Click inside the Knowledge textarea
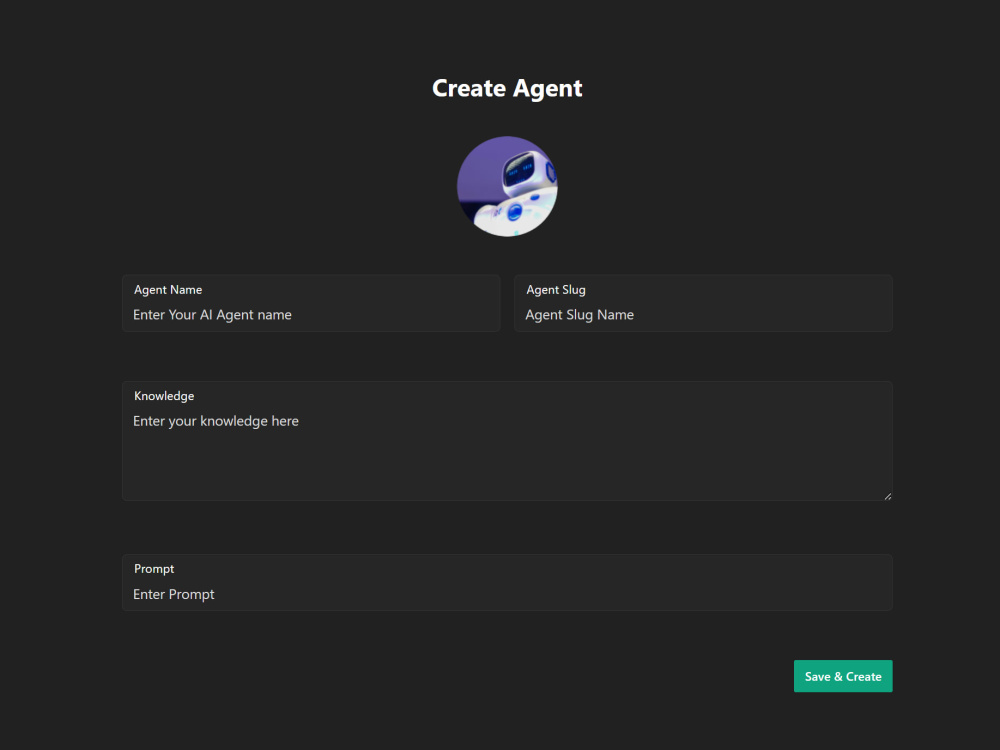 coord(507,441)
